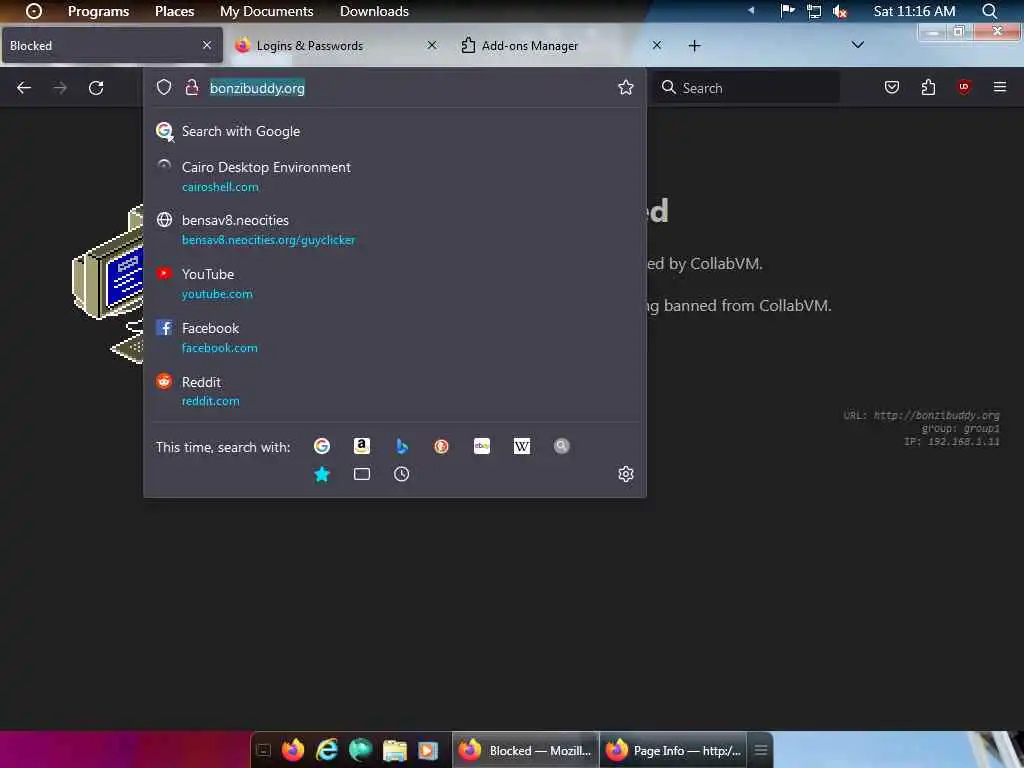Reload the current page
This screenshot has width=1024, height=768.
click(x=96, y=88)
